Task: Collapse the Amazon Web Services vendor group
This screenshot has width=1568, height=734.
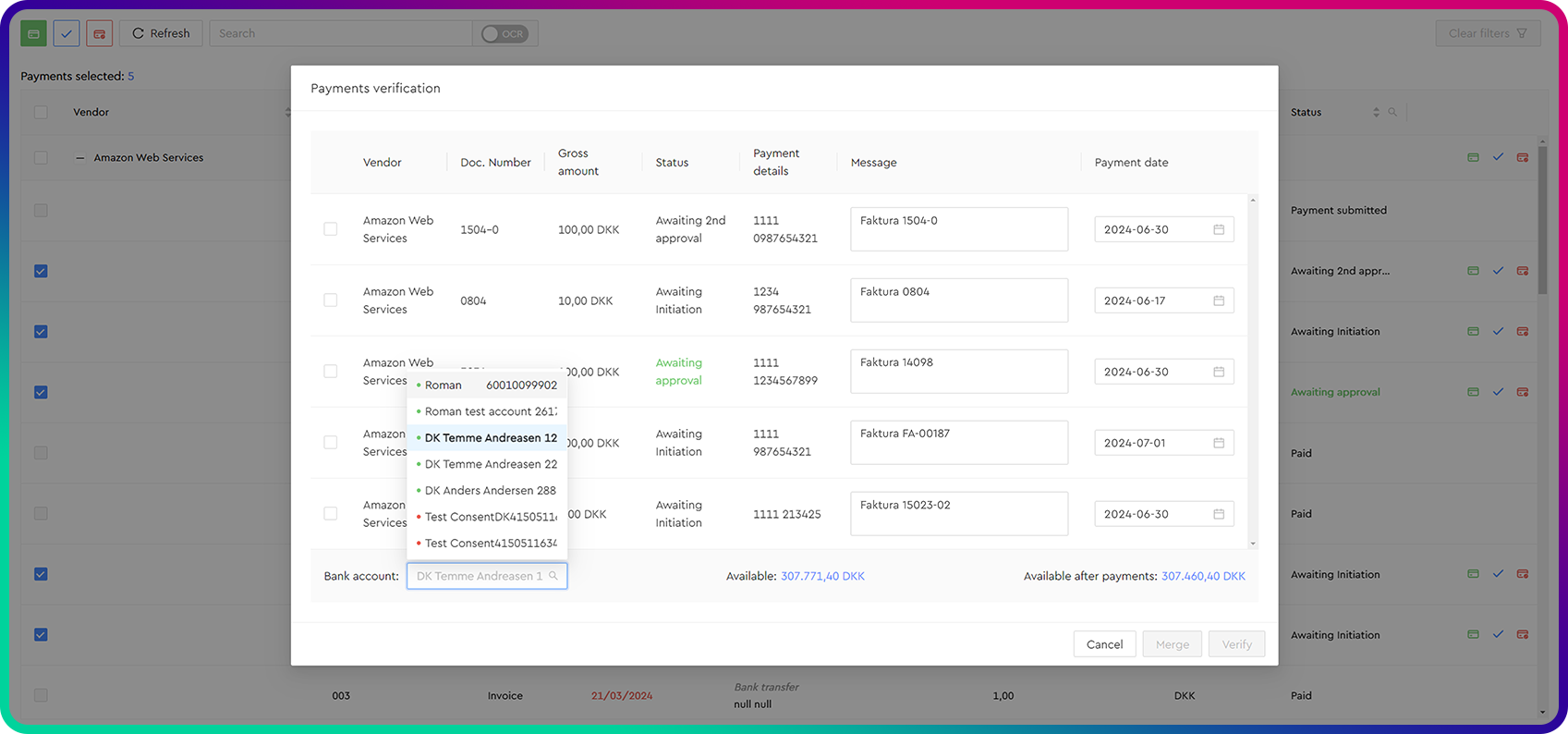Action: coord(80,158)
